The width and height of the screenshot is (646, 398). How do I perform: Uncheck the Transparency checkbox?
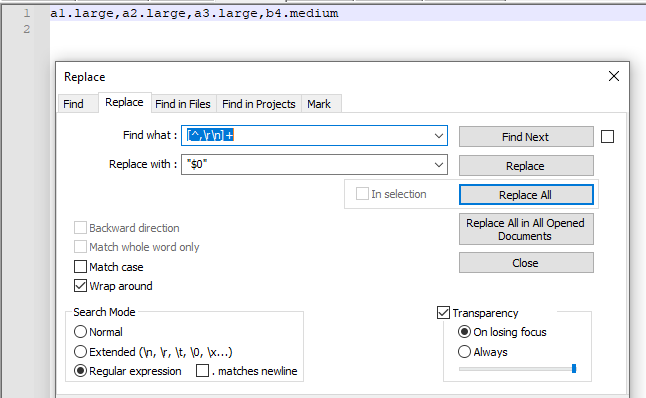click(x=443, y=313)
